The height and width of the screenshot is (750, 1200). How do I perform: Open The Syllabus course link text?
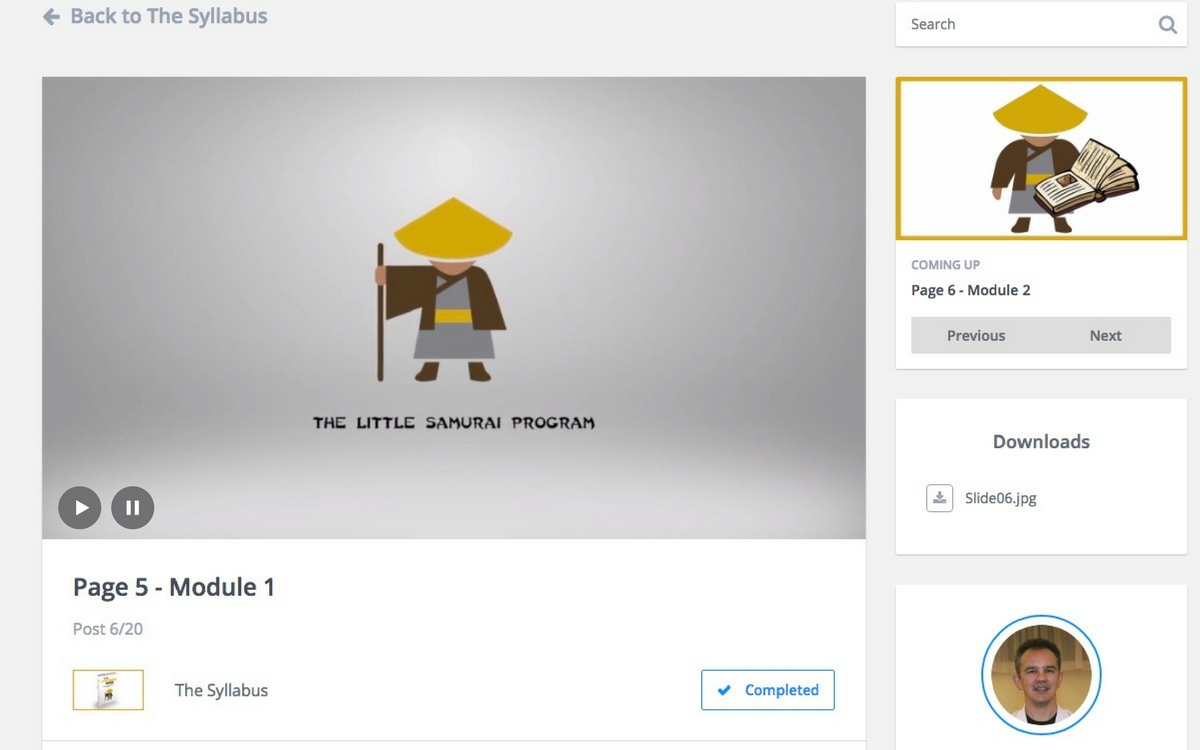[x=221, y=690]
